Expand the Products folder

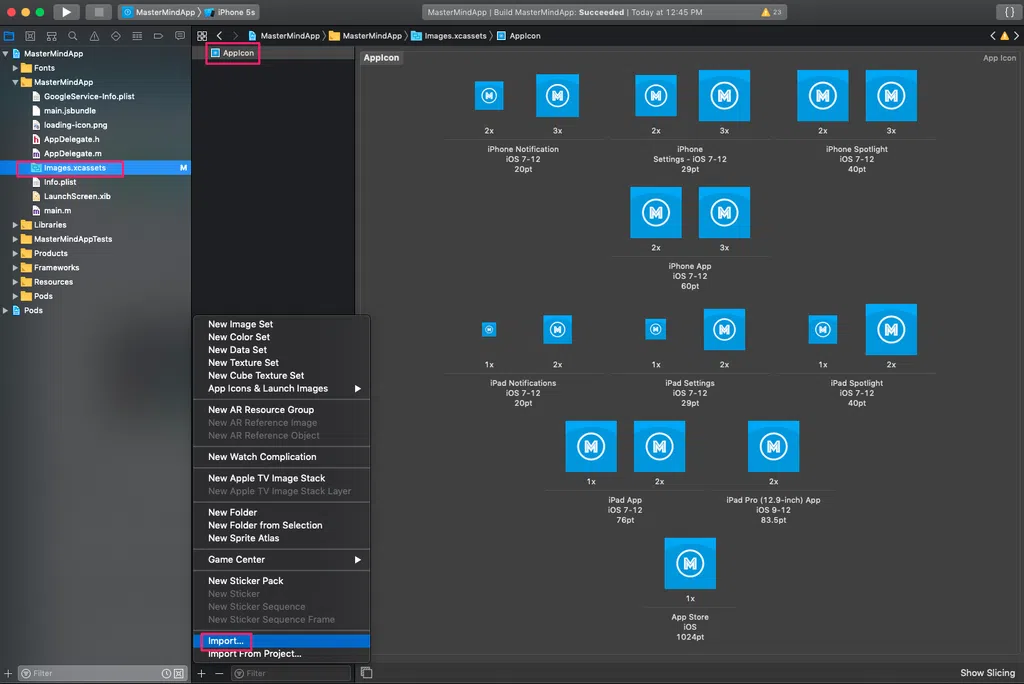[15, 253]
